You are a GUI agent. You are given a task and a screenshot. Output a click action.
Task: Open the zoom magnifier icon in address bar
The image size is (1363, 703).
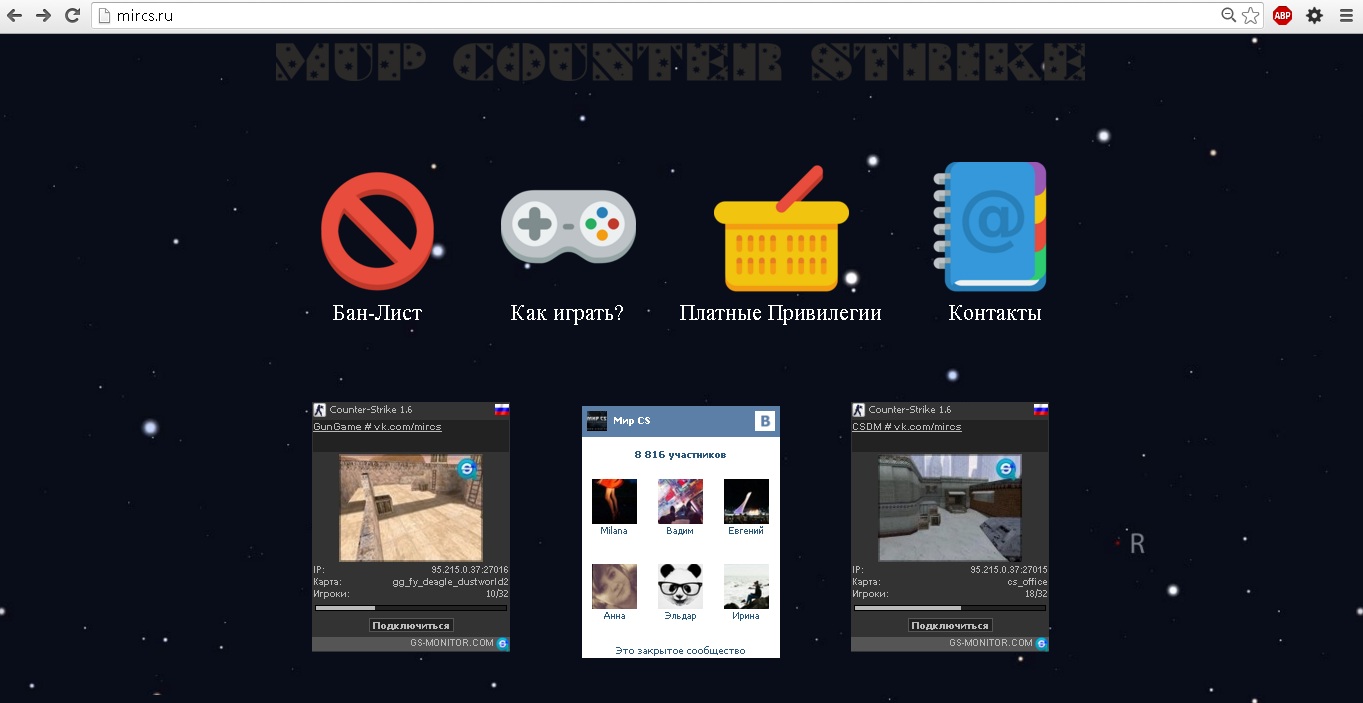1229,15
